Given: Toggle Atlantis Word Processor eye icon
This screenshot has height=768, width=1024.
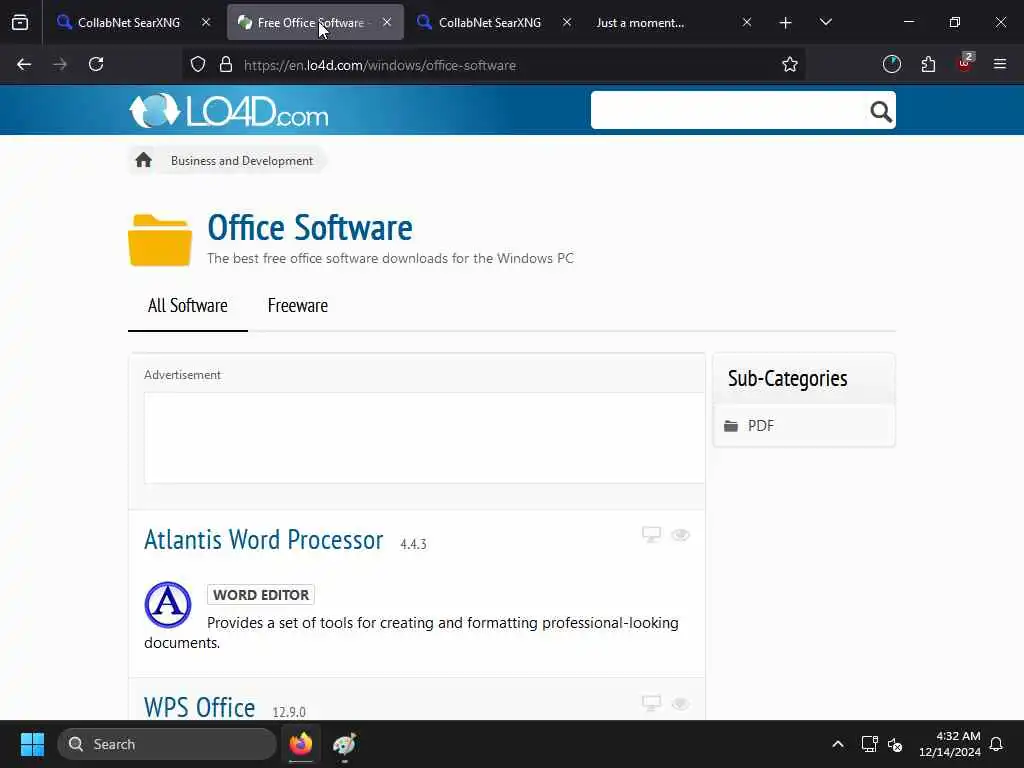Looking at the screenshot, I should (680, 535).
